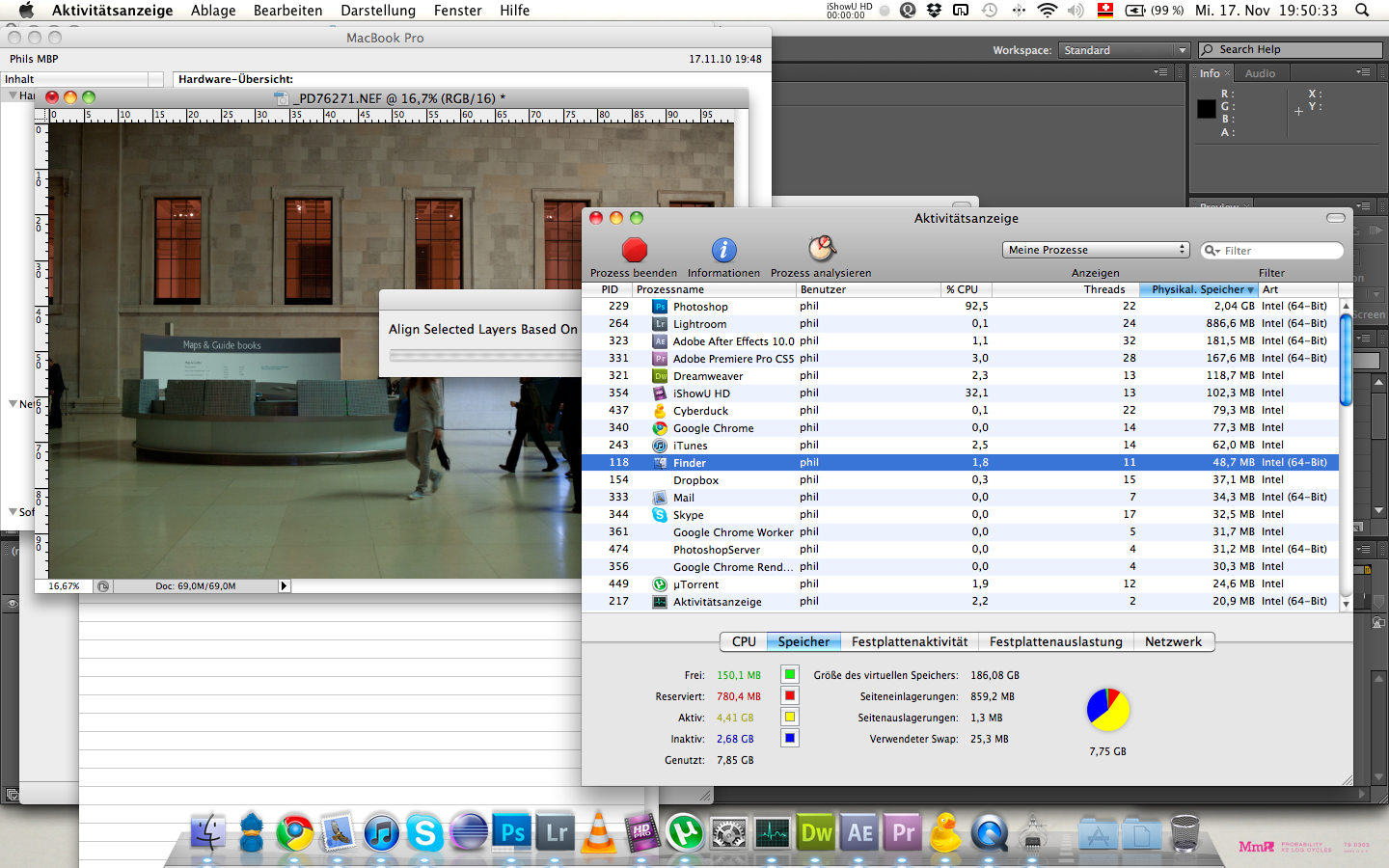Click the blue Inaktiv color box
This screenshot has width=1389, height=868.
(x=790, y=739)
